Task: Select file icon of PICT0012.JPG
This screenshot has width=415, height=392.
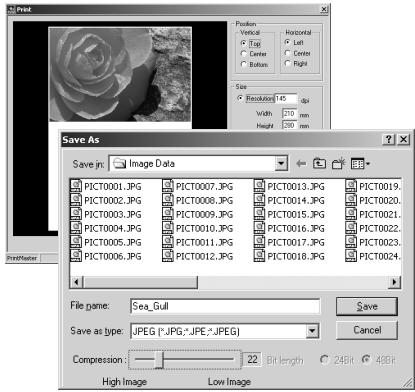Action: coord(168,256)
